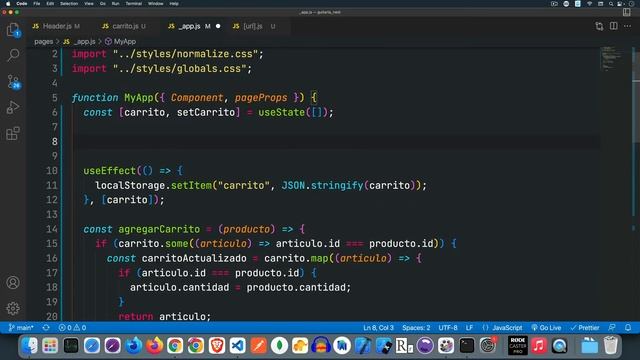
Task: Toggle the layout panel icon in title bar
Action: pyautogui.click(x=627, y=12)
